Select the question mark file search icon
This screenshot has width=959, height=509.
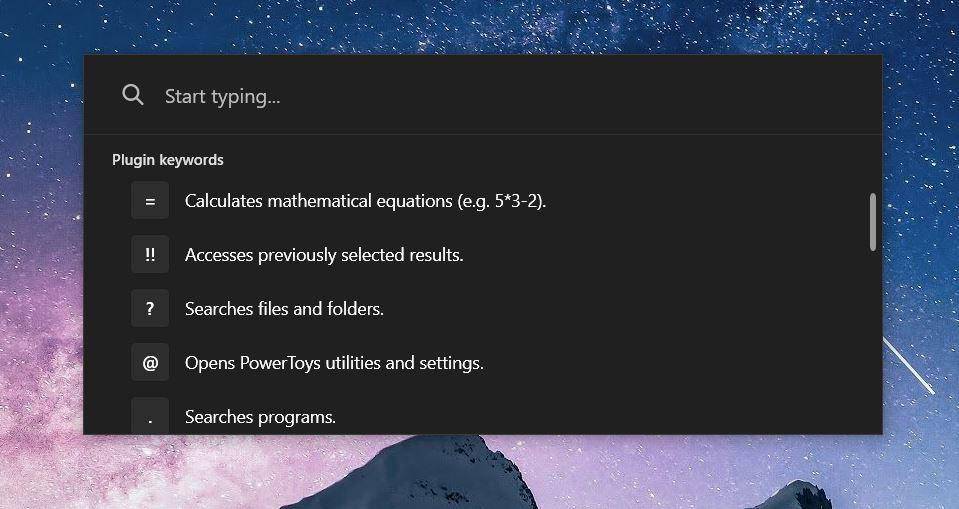point(150,308)
